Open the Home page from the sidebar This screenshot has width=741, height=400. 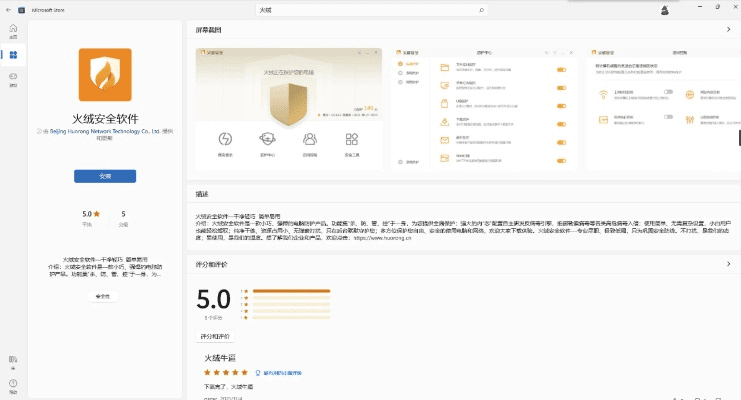point(13,31)
